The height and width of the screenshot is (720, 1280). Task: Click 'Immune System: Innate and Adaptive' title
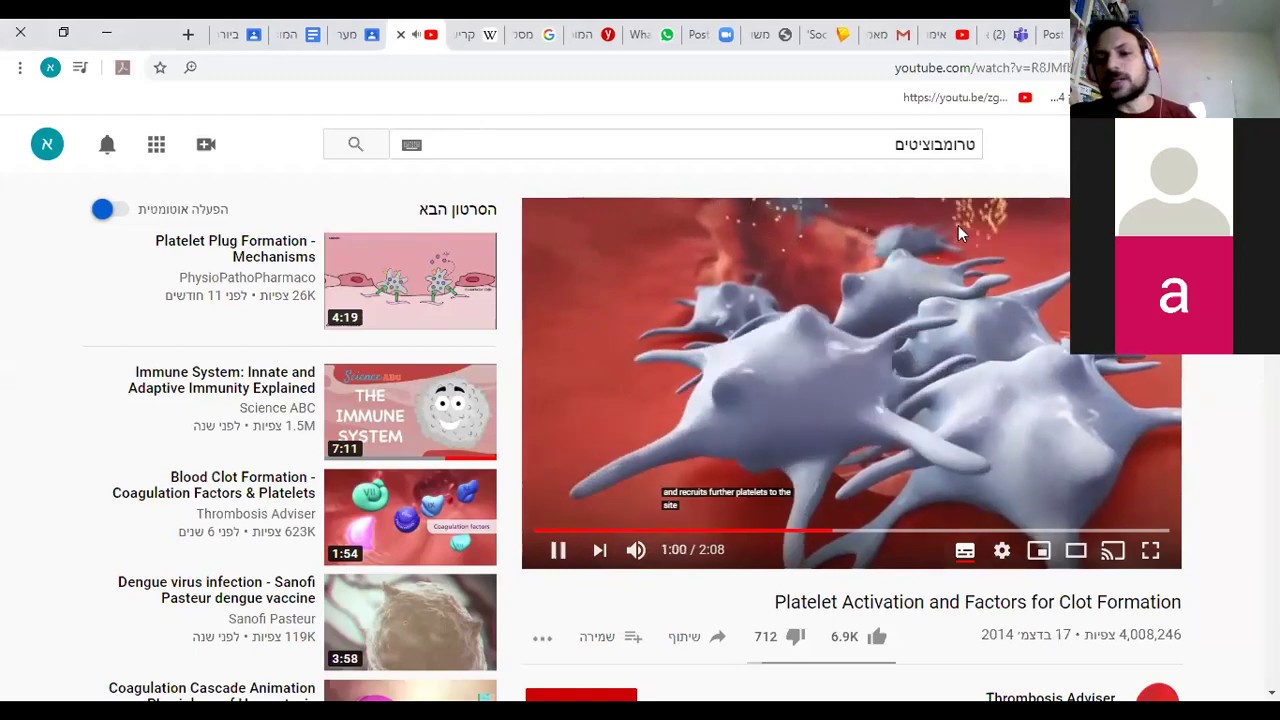[x=221, y=380]
